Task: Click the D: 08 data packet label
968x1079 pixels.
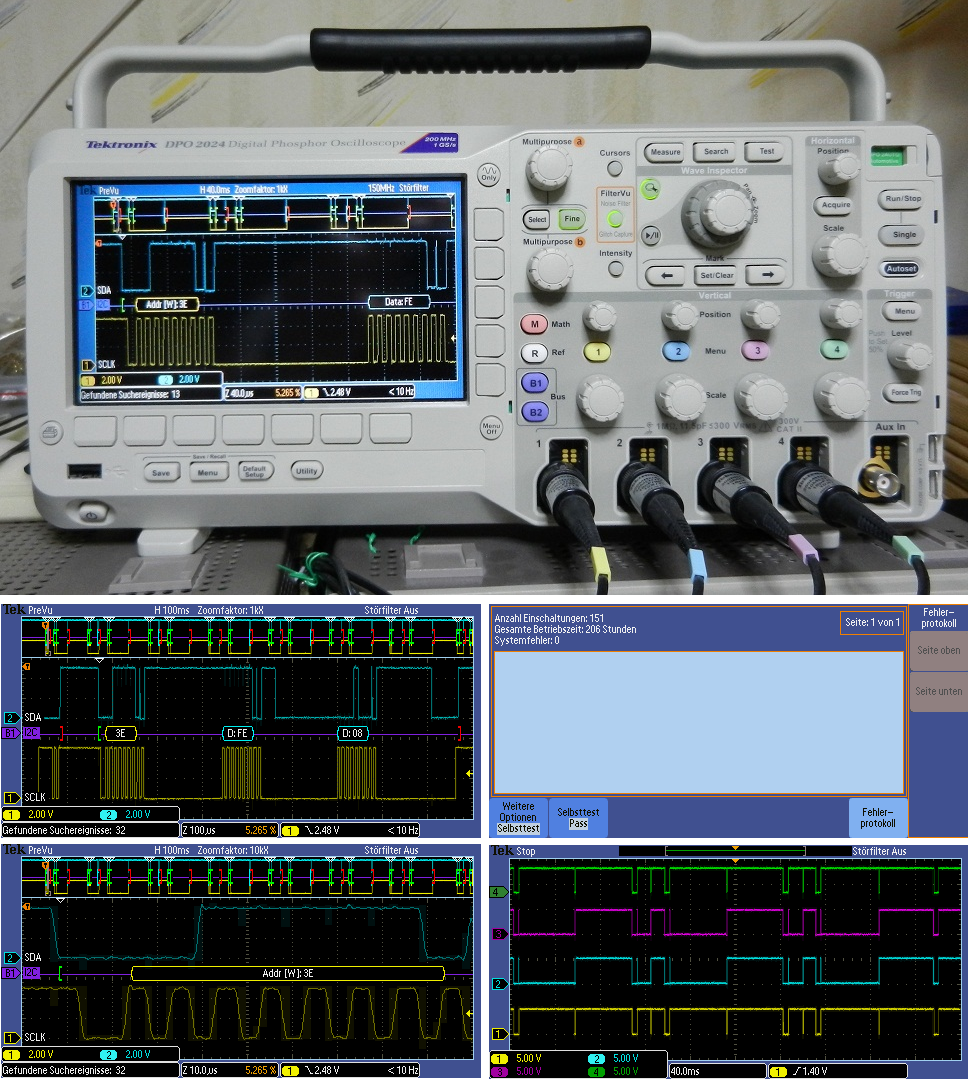Action: click(352, 734)
